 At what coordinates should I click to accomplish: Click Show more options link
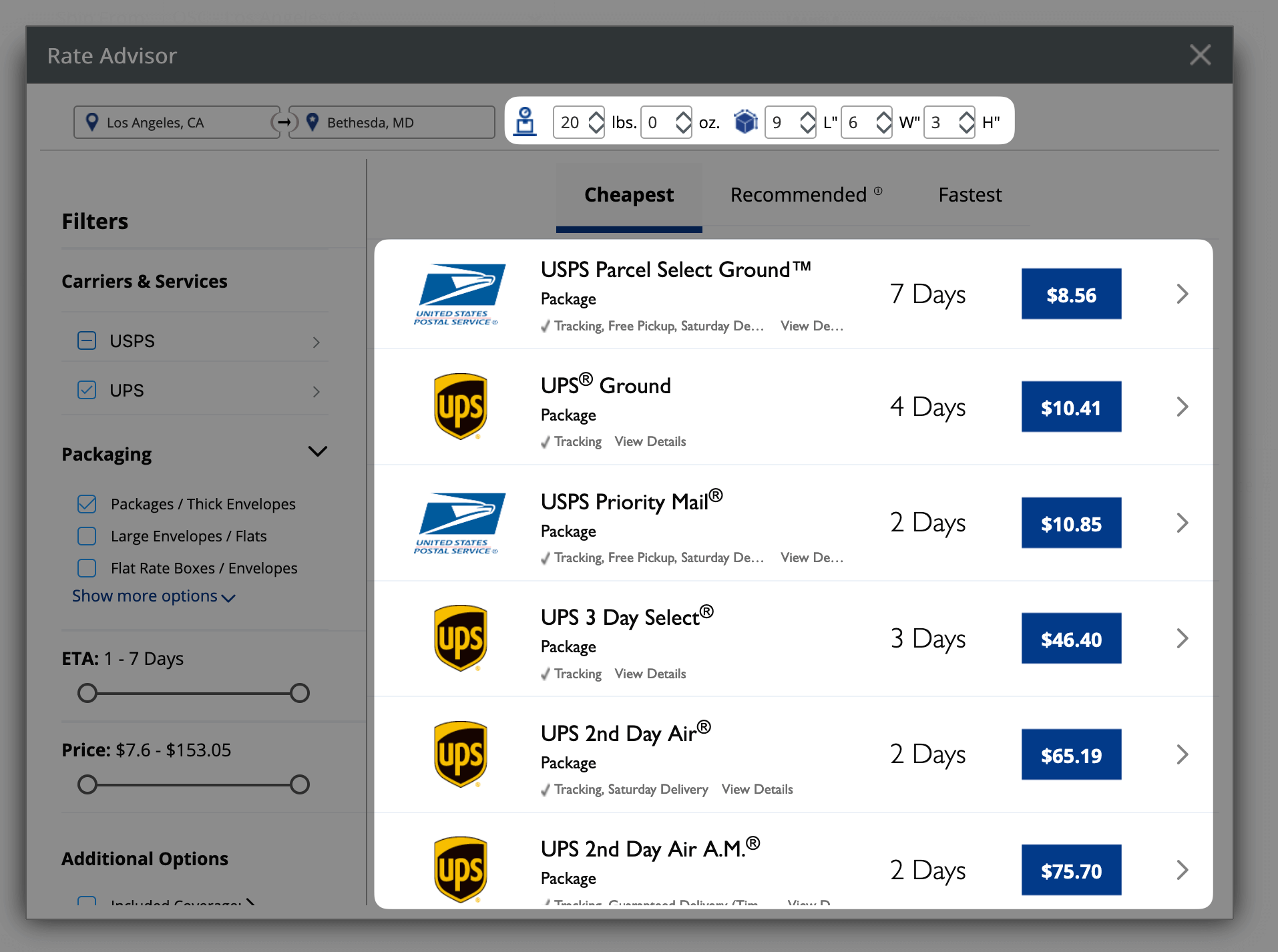pyautogui.click(x=154, y=596)
